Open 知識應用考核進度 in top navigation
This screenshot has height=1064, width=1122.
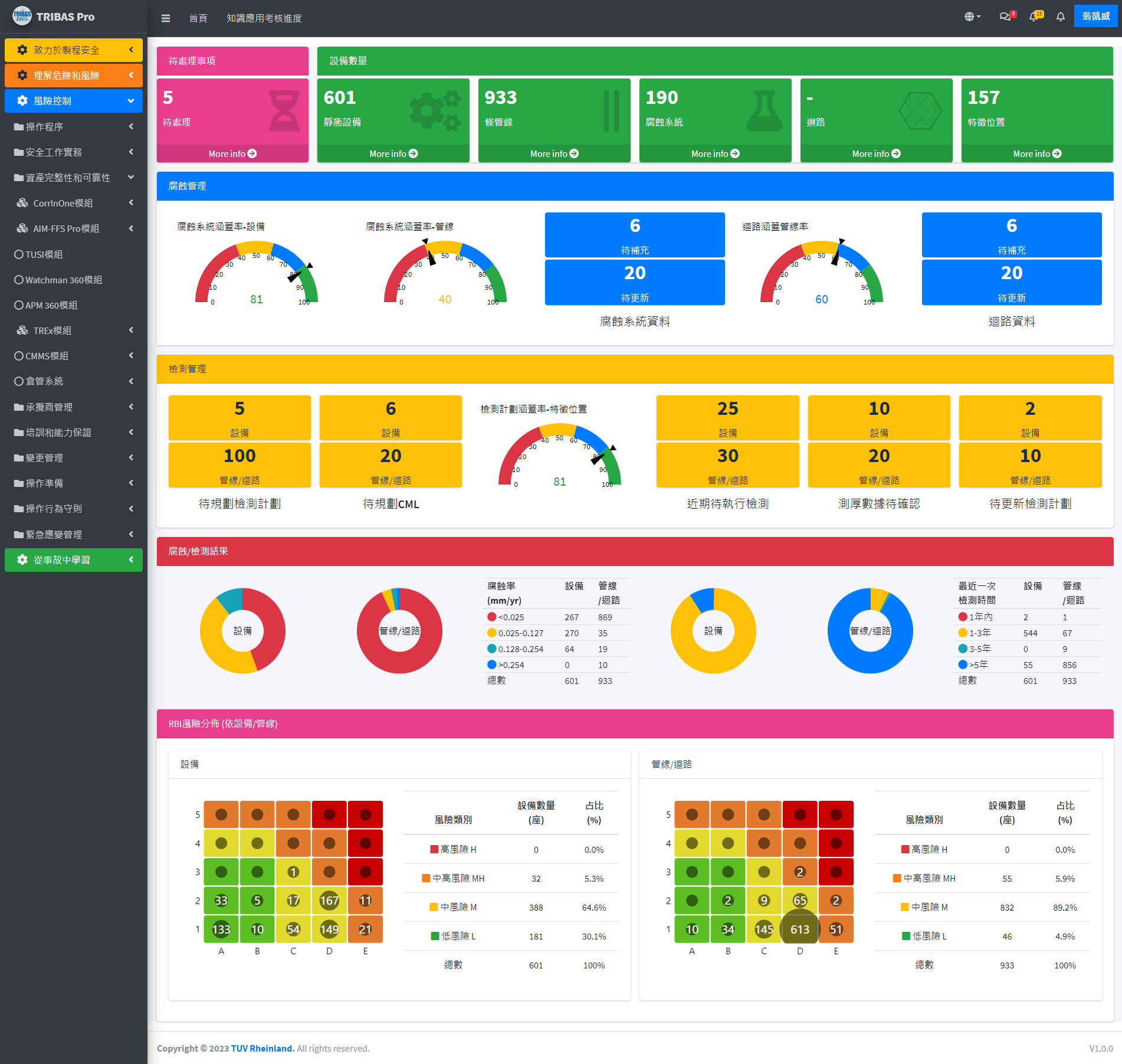[264, 18]
